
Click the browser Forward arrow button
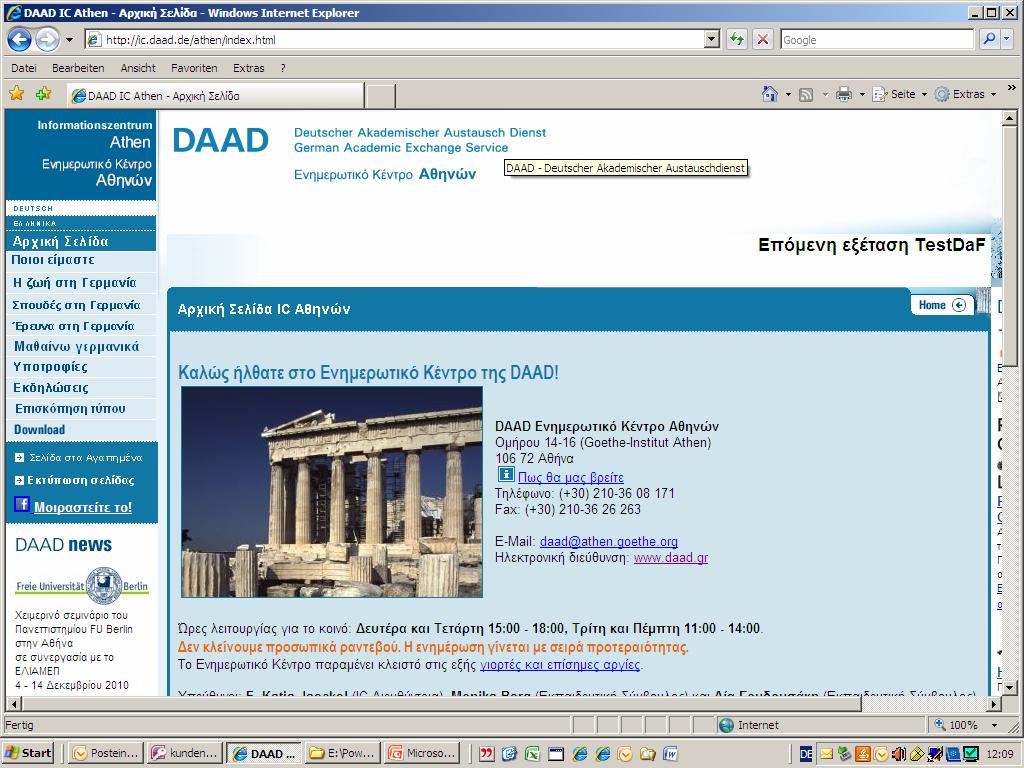[x=47, y=40]
